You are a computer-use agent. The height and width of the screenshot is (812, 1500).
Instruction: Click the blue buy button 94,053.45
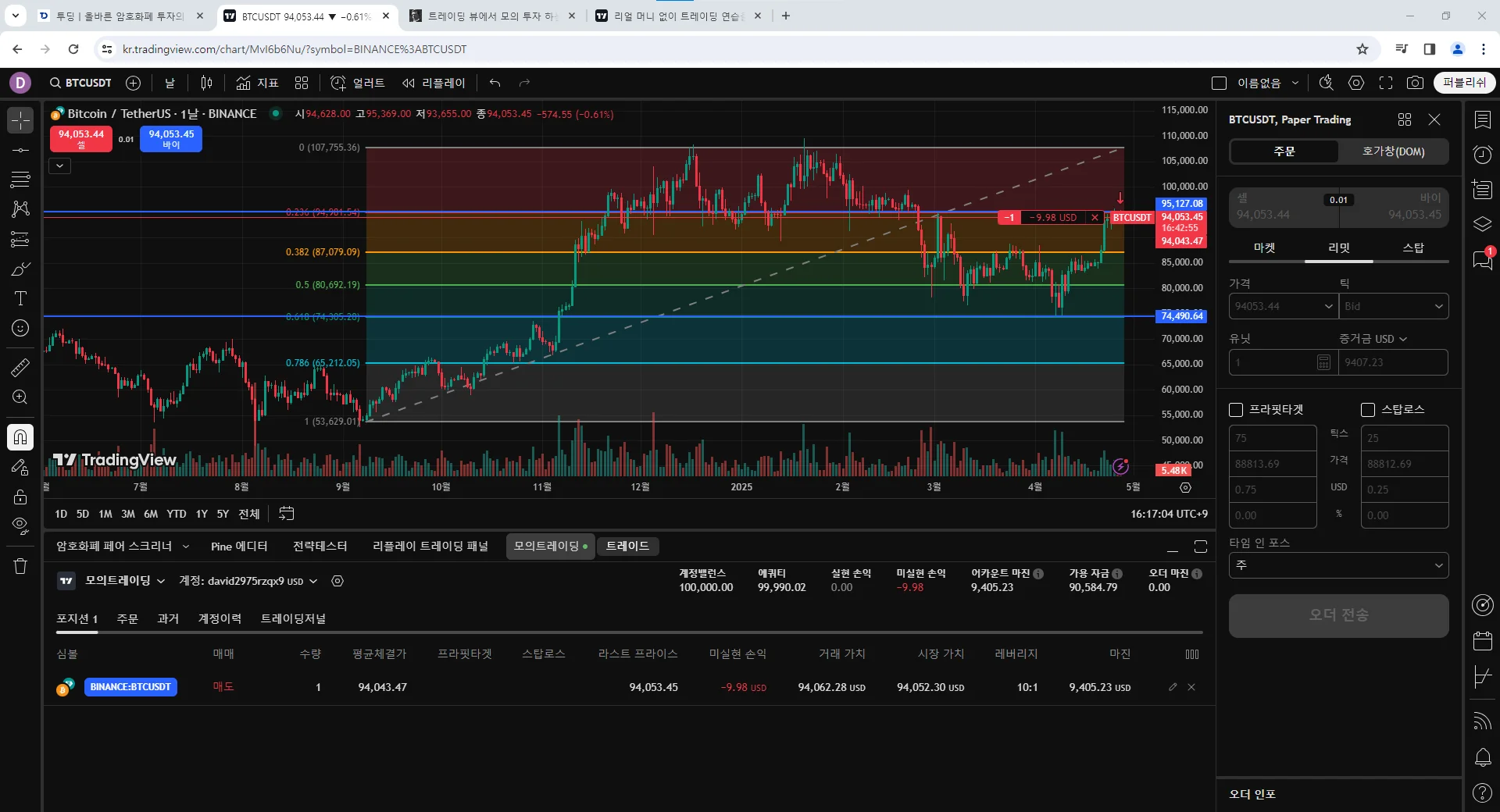[x=171, y=139]
